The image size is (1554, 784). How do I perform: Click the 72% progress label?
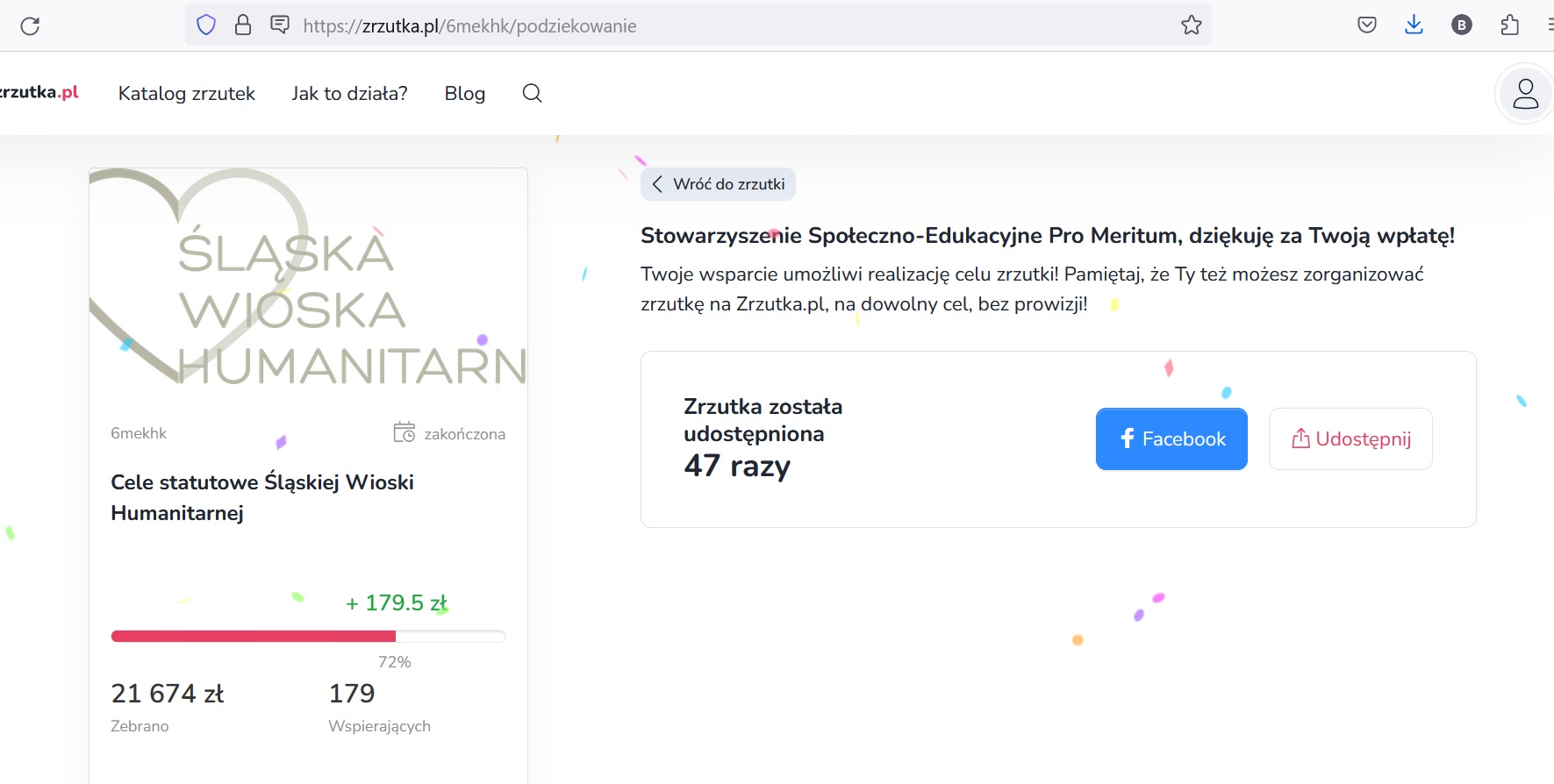[395, 662]
